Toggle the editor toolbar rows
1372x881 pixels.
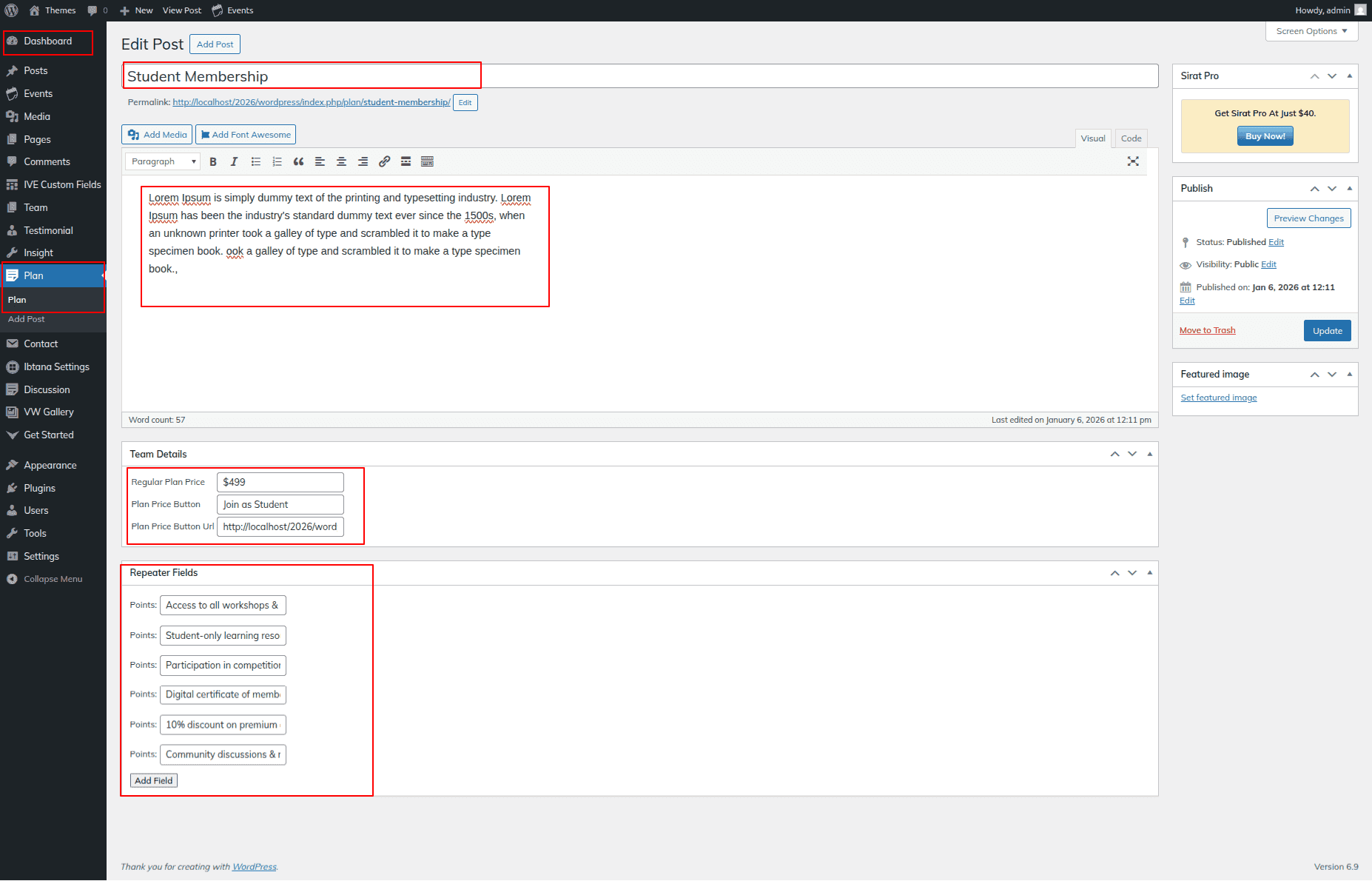(x=427, y=161)
